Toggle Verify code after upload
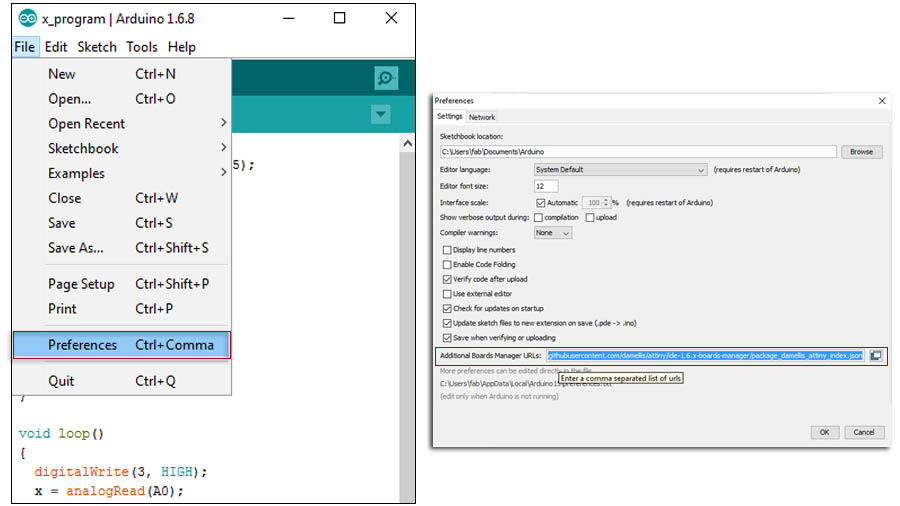Image resolution: width=900 pixels, height=506 pixels. (447, 279)
